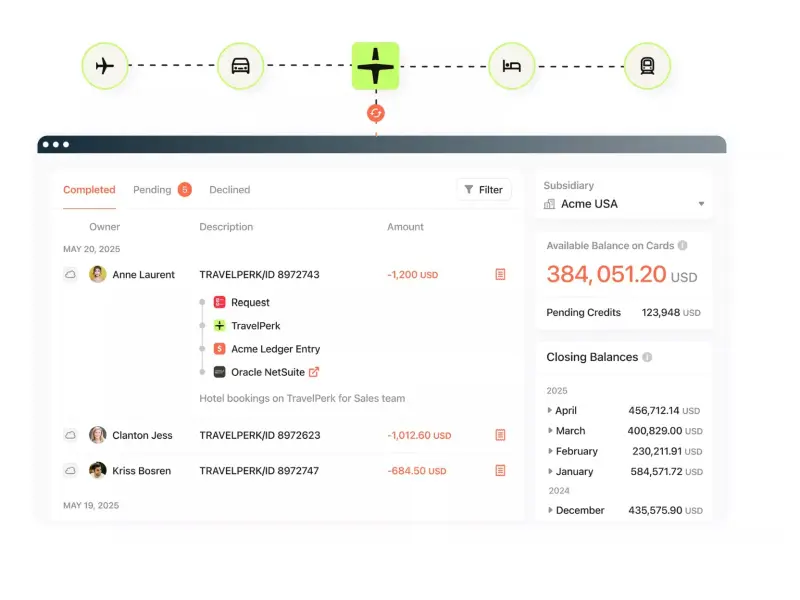Switch to the Declined tab
This screenshot has width=800, height=600.
[x=229, y=189]
